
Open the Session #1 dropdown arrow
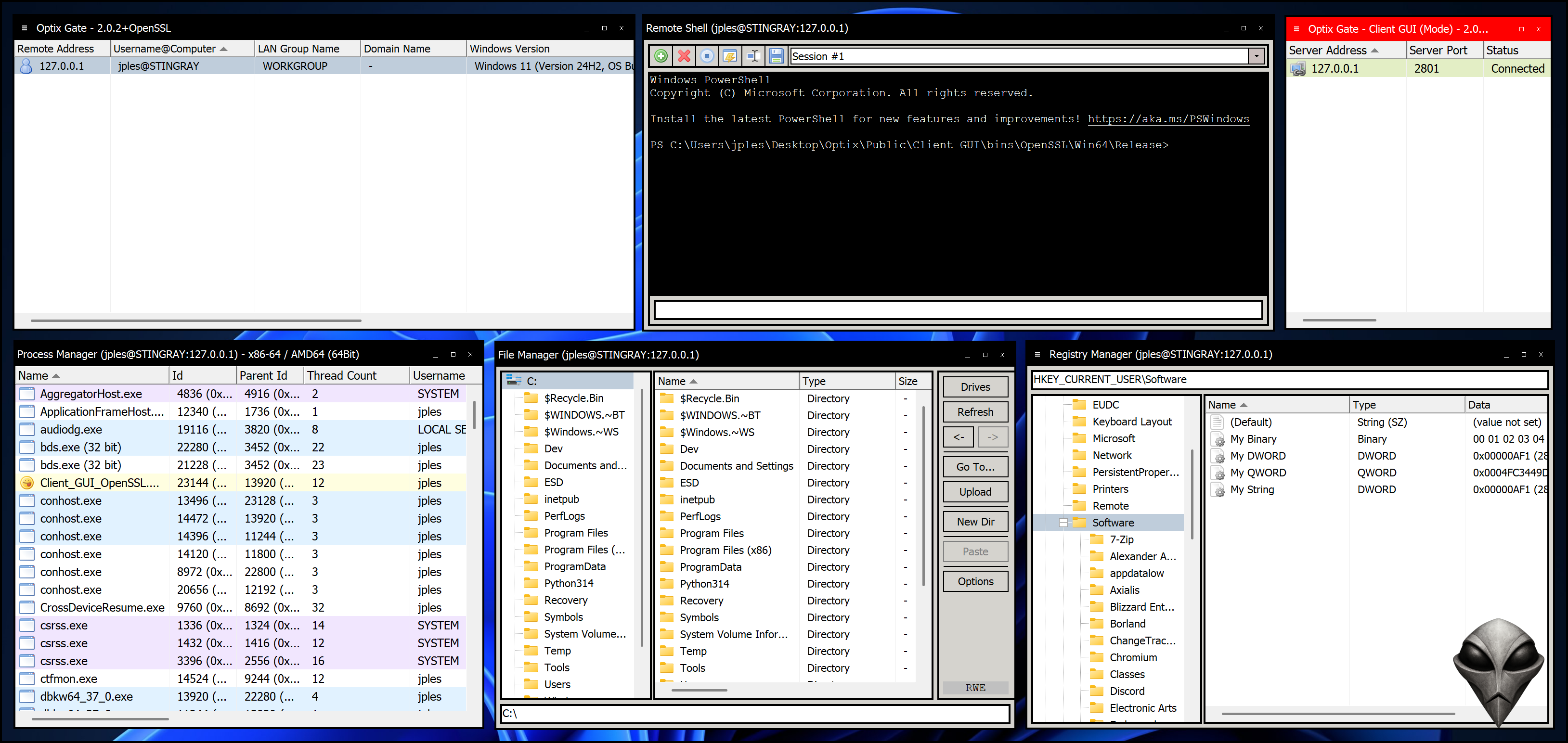(1257, 57)
